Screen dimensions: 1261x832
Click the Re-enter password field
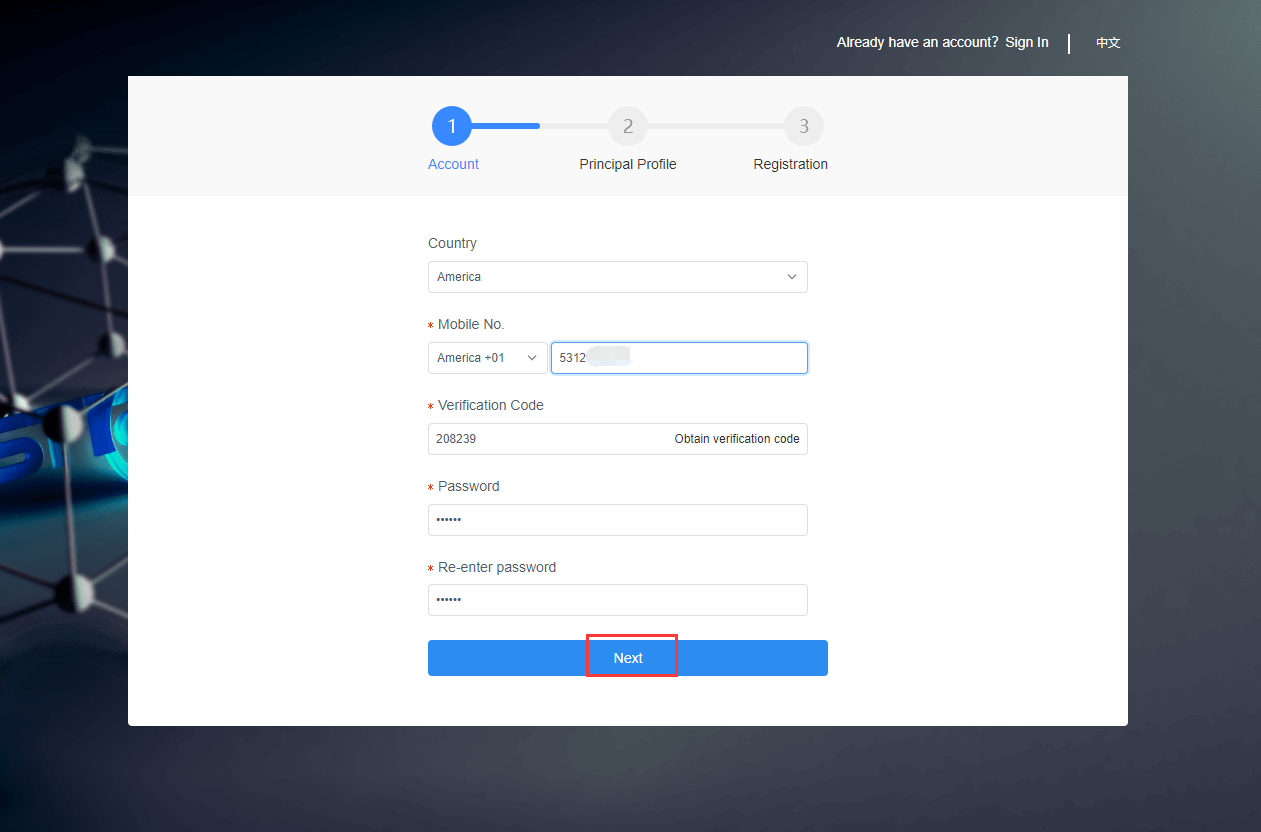coord(617,600)
